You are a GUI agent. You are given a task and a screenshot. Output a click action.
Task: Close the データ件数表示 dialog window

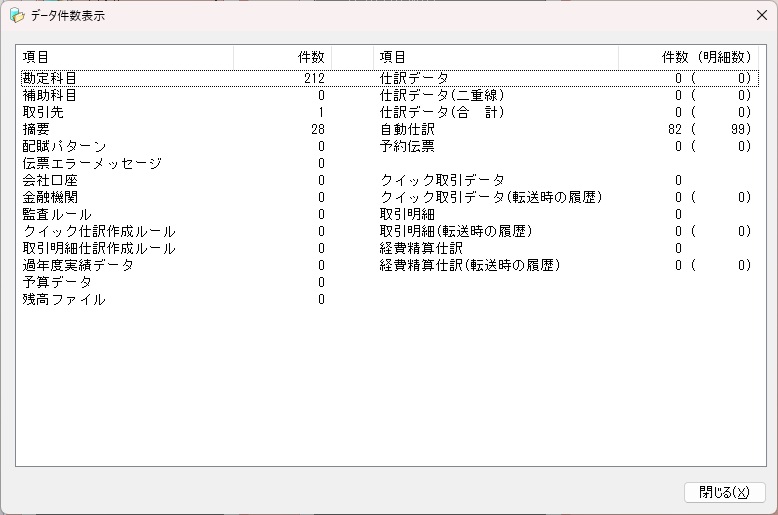coord(761,16)
